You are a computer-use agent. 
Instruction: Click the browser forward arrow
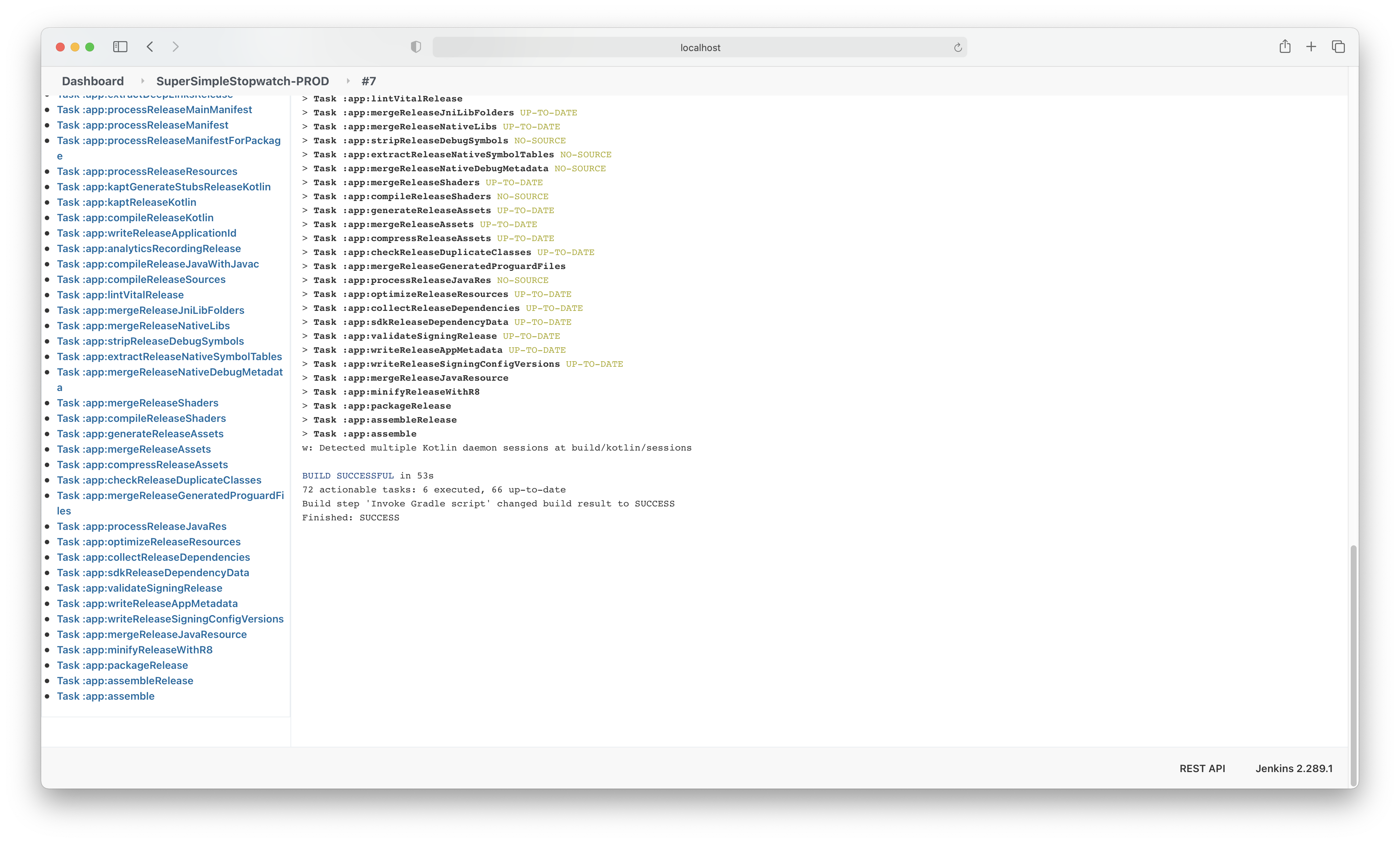(176, 47)
